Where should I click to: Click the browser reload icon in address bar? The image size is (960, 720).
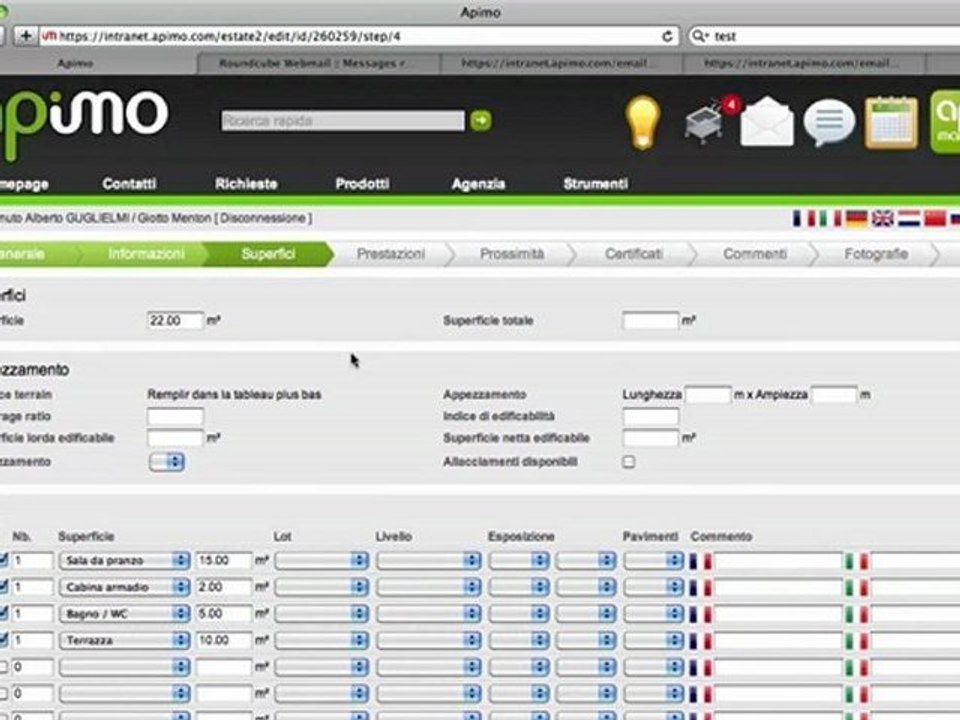coord(667,36)
